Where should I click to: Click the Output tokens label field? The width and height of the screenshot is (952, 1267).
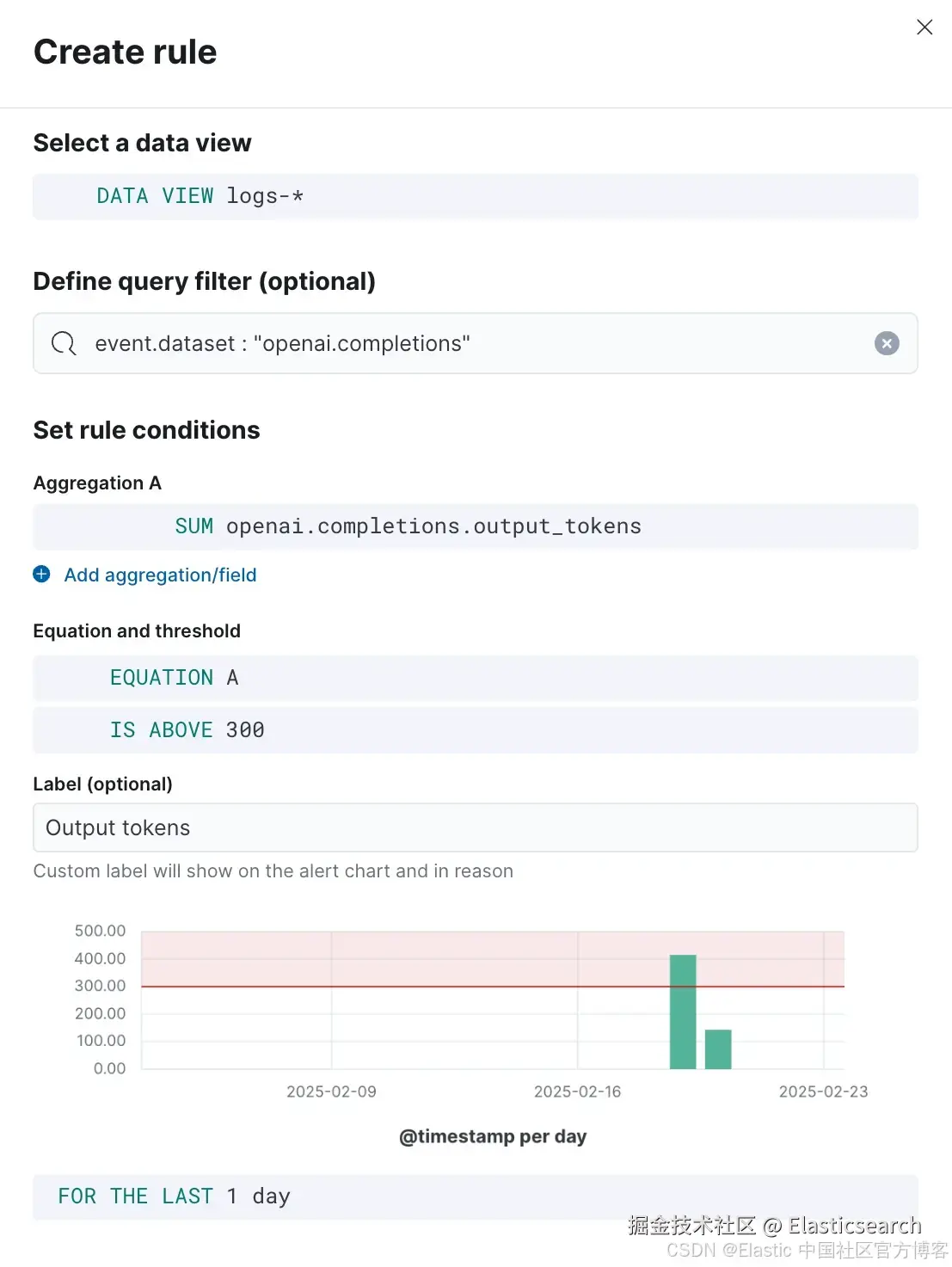click(x=475, y=827)
